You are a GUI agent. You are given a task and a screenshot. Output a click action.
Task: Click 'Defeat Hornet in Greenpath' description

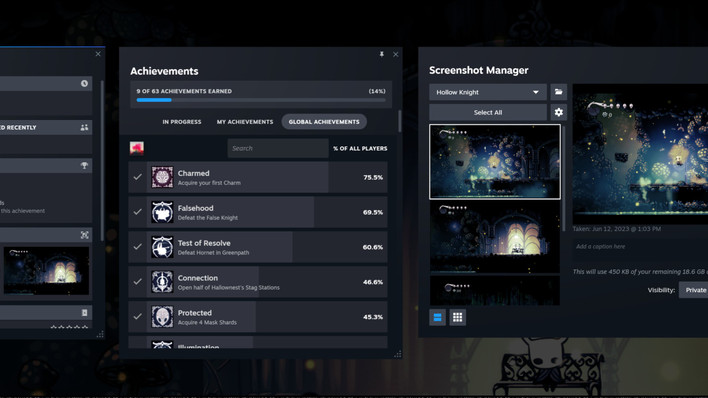[214, 253]
